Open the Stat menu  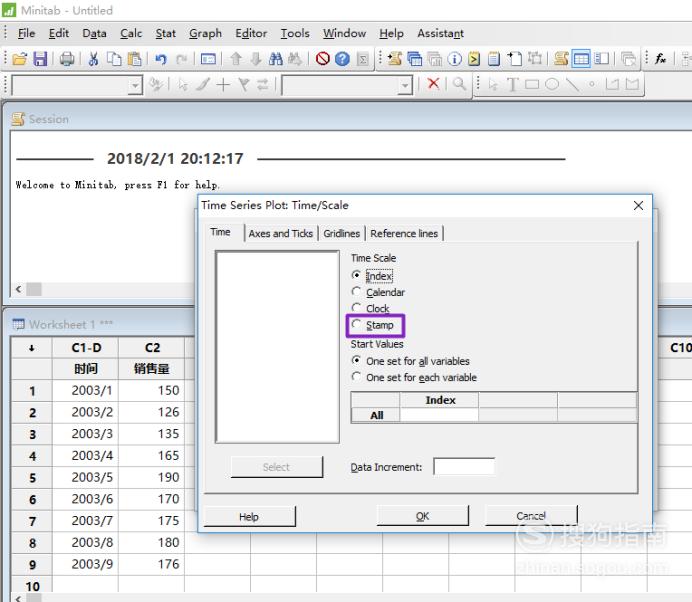[165, 33]
